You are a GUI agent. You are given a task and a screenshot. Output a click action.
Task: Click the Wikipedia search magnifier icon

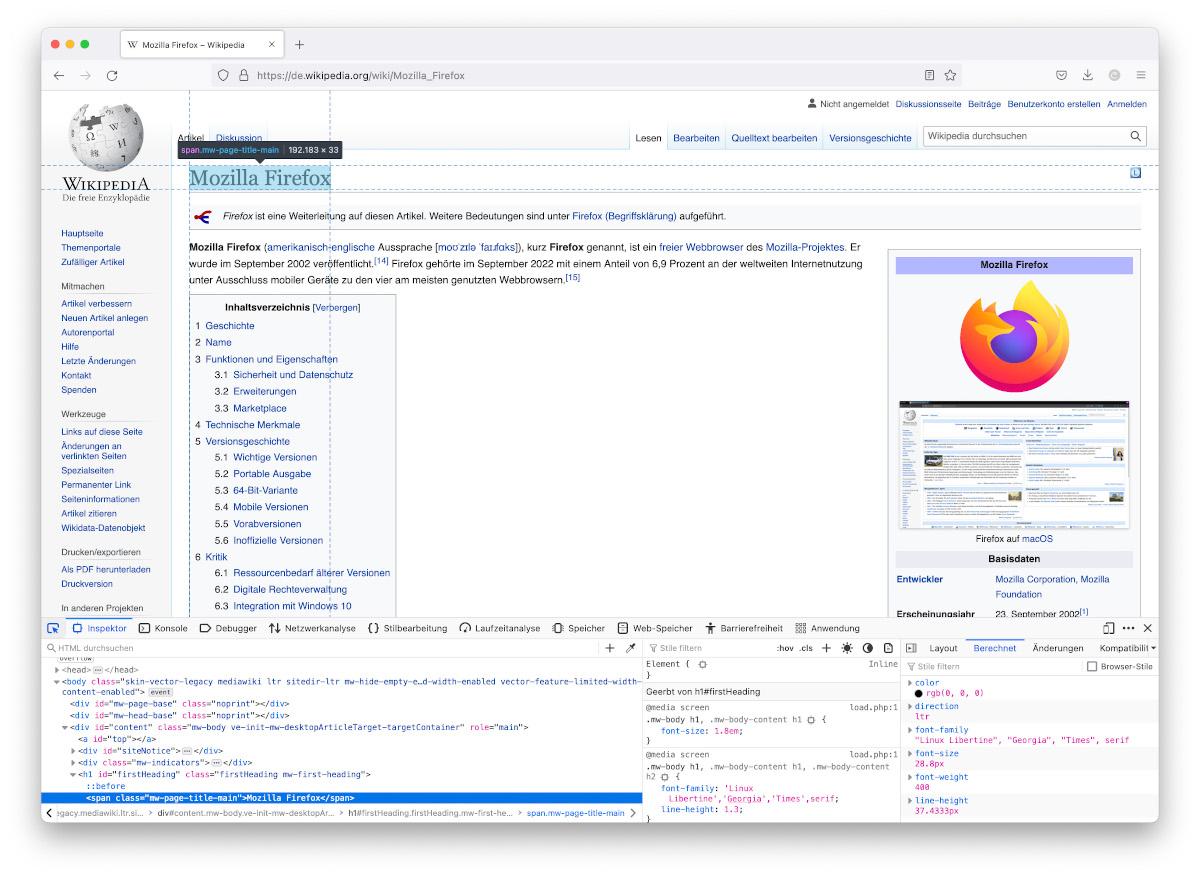pyautogui.click(x=1136, y=136)
